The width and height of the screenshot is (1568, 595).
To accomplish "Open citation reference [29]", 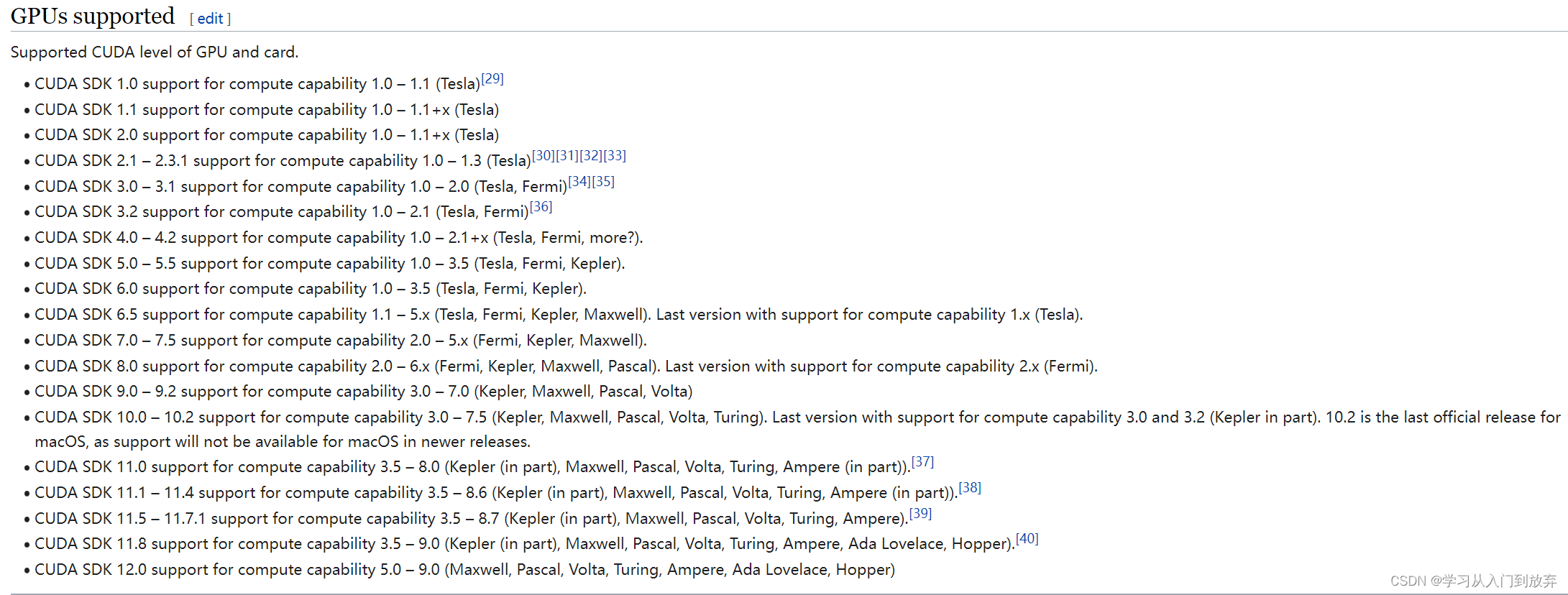I will (x=492, y=78).
